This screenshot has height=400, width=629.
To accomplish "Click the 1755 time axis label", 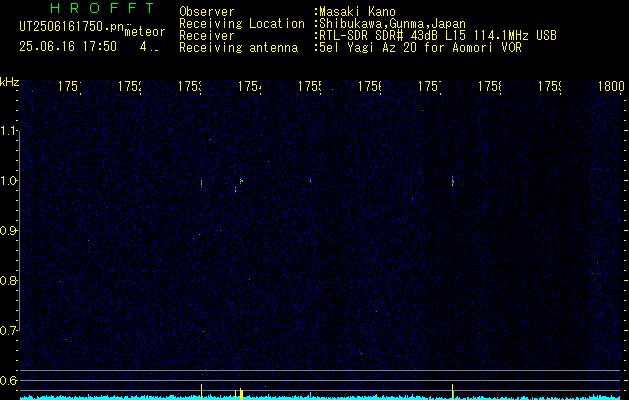I will (310, 86).
